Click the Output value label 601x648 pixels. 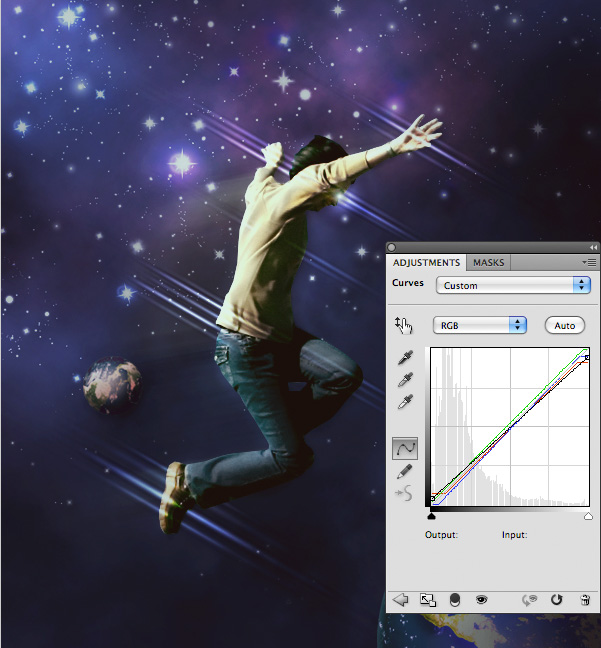coord(441,535)
